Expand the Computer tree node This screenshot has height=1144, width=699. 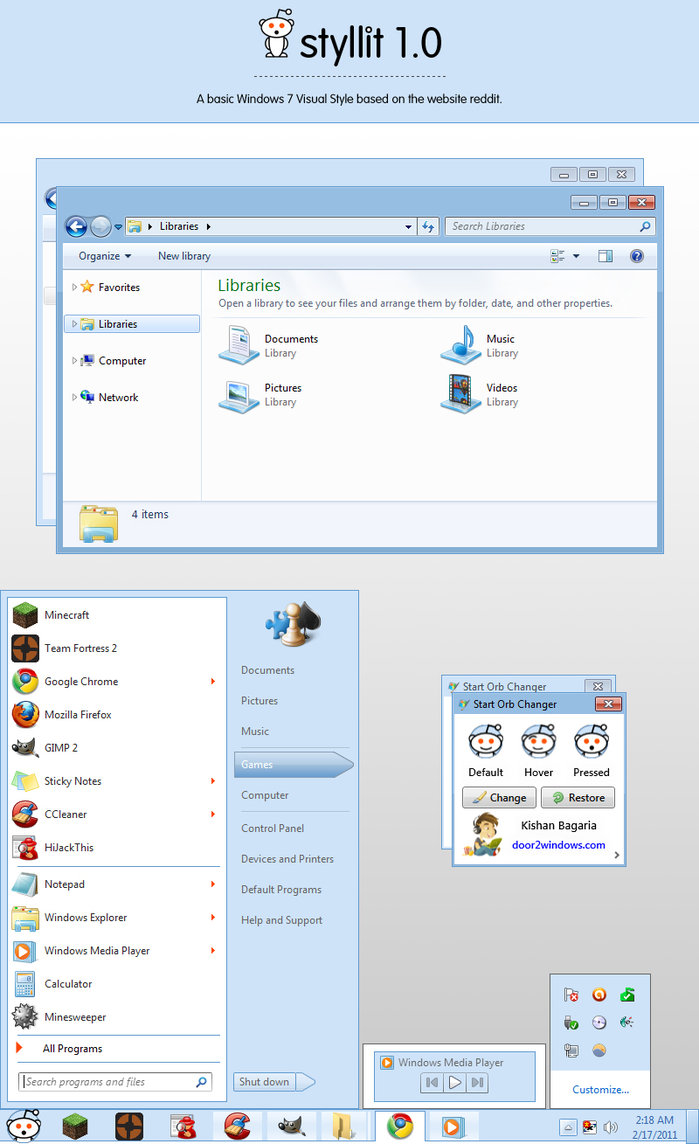(x=74, y=361)
